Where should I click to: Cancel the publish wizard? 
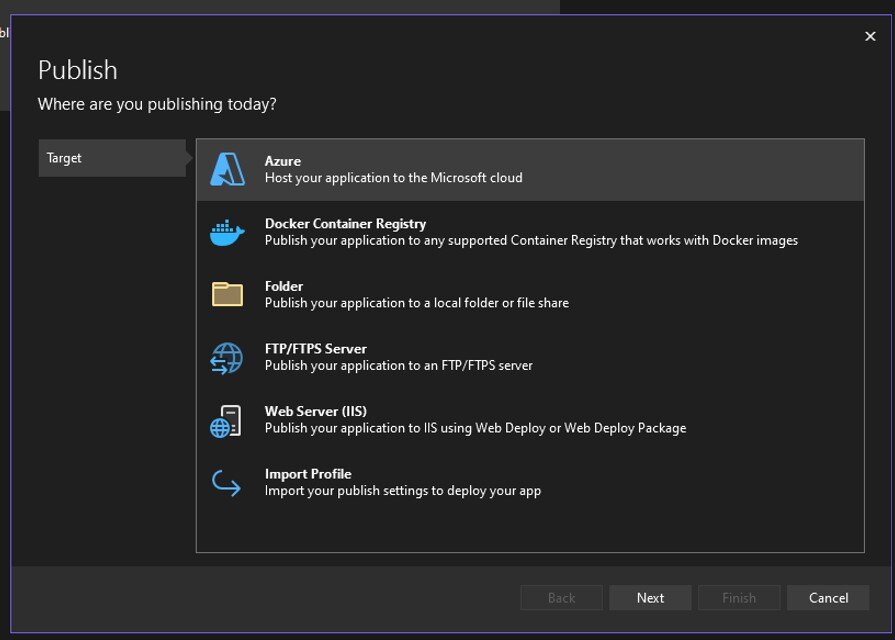pos(828,597)
